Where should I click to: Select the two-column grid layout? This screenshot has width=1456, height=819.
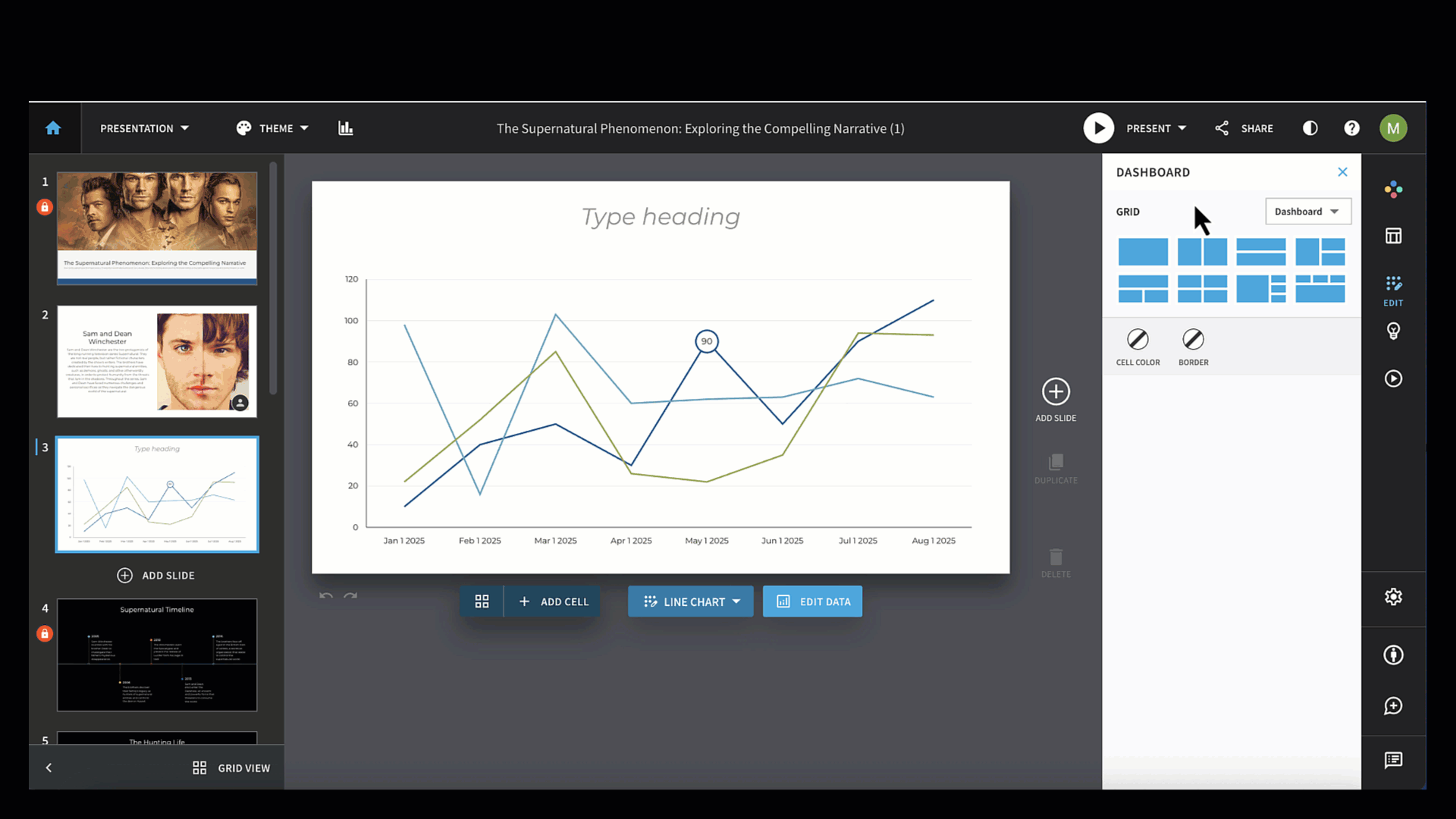1202,252
